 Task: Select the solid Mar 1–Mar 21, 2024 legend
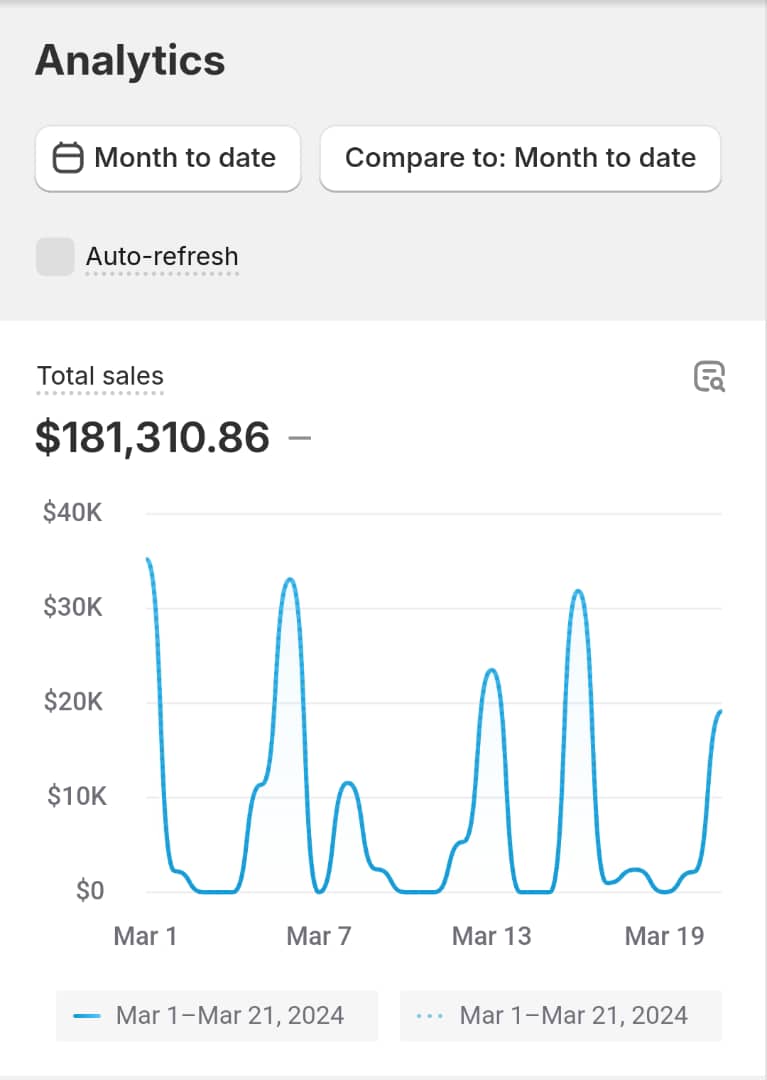tap(229, 1016)
